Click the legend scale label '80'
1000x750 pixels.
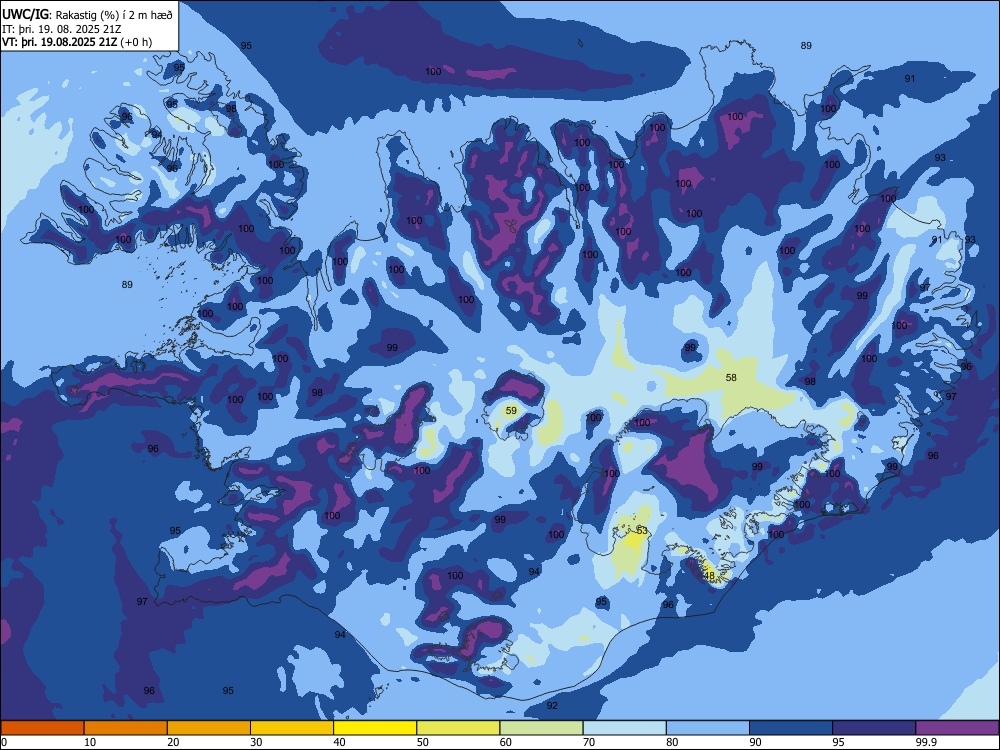click(672, 742)
